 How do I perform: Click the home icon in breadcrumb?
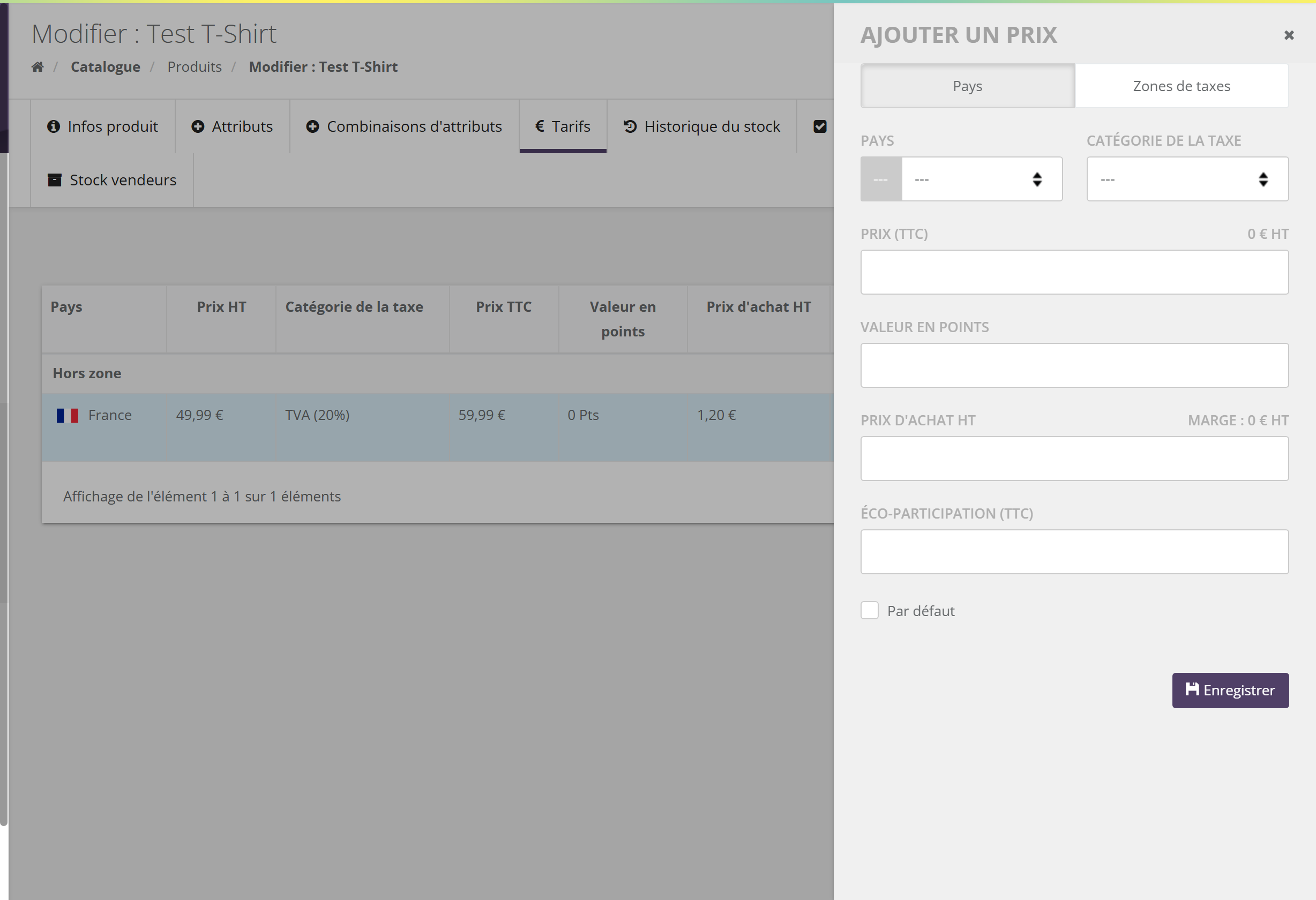tap(38, 67)
